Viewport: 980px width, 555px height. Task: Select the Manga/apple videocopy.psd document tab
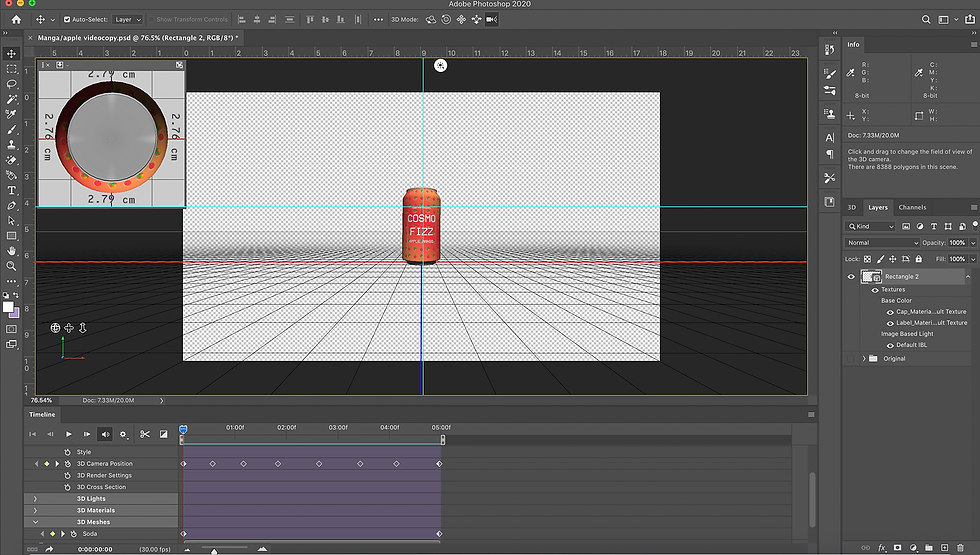pyautogui.click(x=138, y=38)
